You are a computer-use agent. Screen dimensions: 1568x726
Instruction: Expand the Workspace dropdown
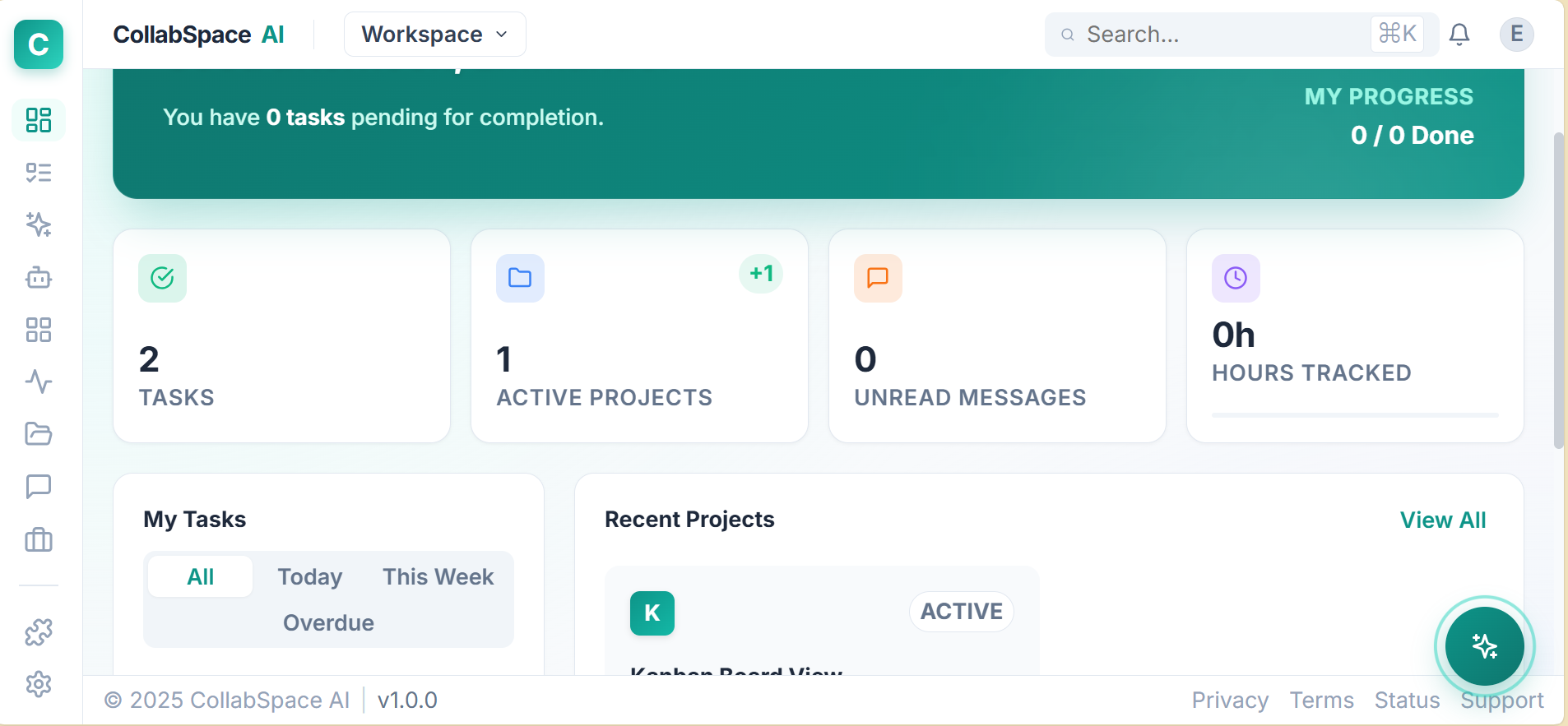(435, 35)
